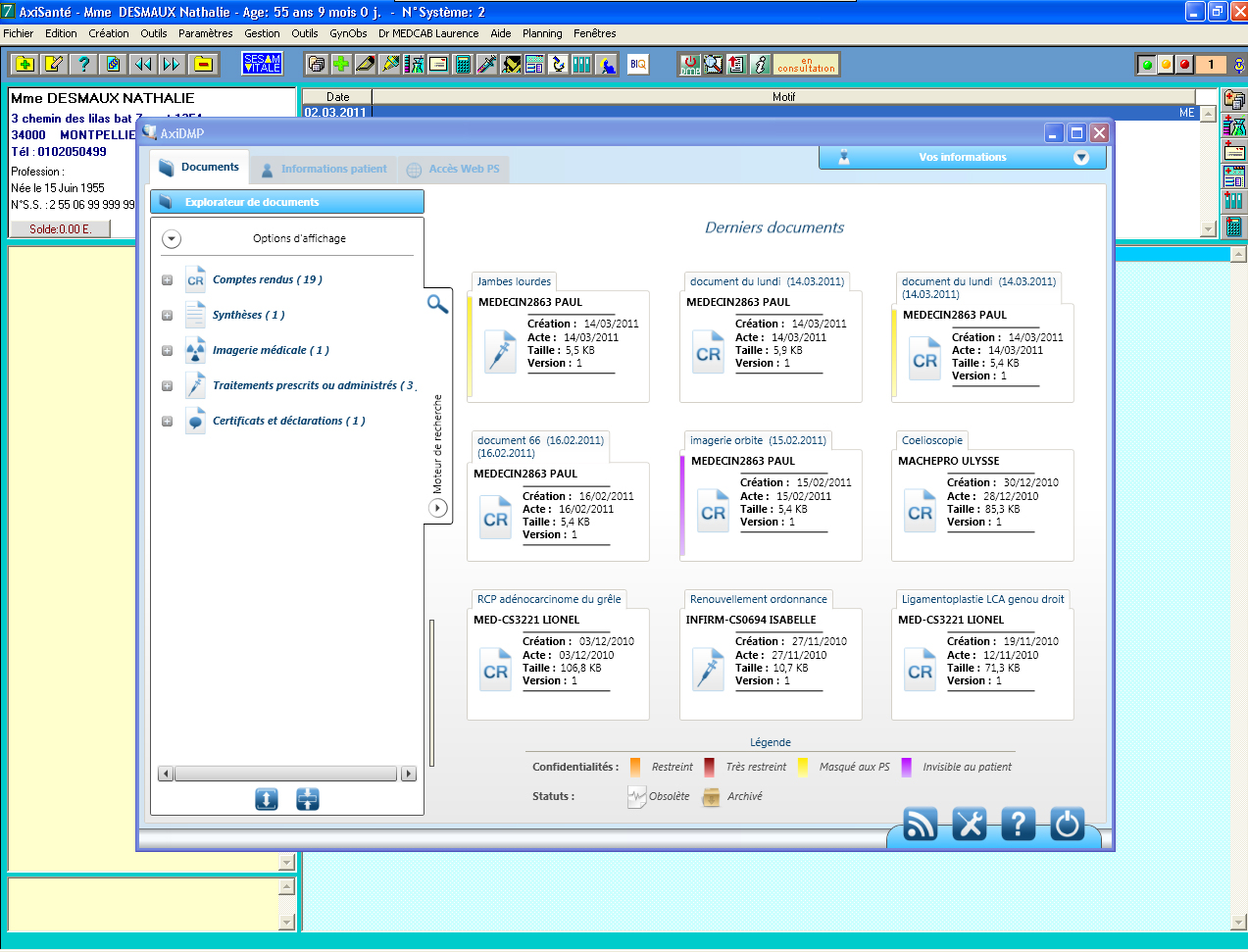Switch to Informations patient tab
This screenshot has width=1248, height=952.
[324, 170]
